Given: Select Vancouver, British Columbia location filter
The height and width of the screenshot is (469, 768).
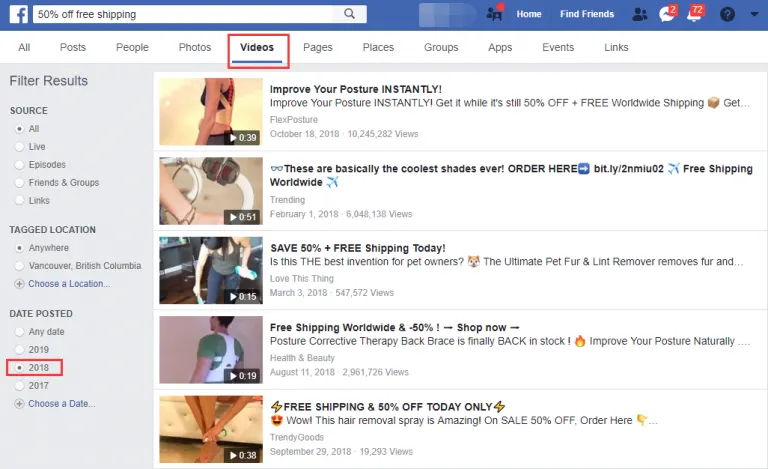Looking at the screenshot, I should (19, 266).
